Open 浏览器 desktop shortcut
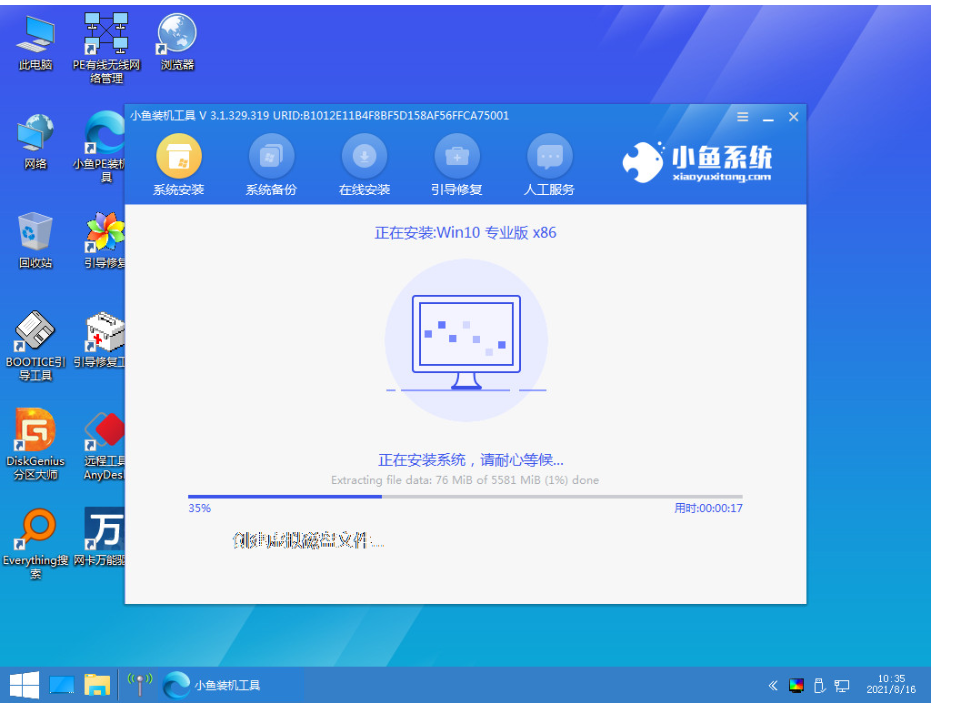 click(x=177, y=42)
